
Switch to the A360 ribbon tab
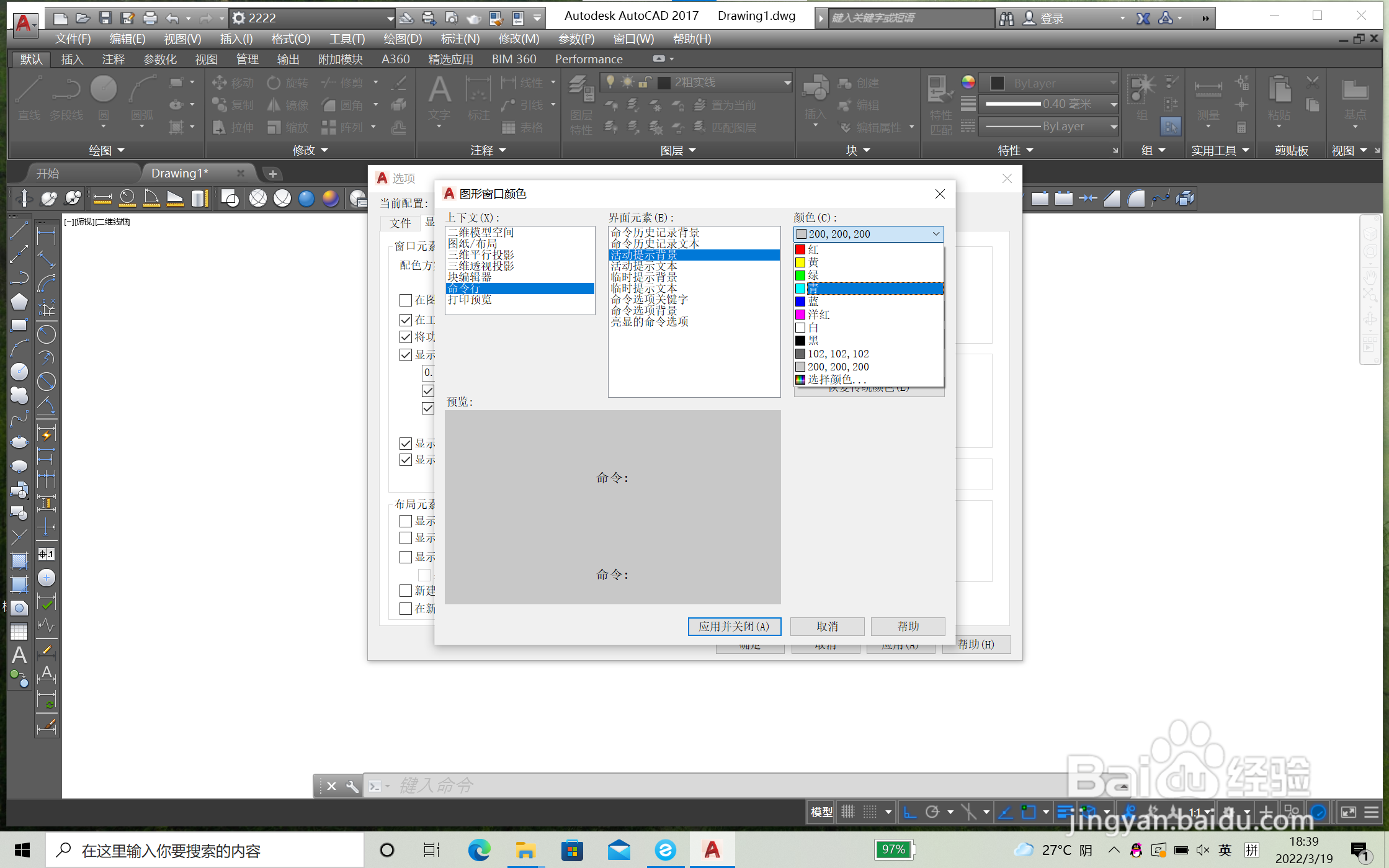(396, 59)
